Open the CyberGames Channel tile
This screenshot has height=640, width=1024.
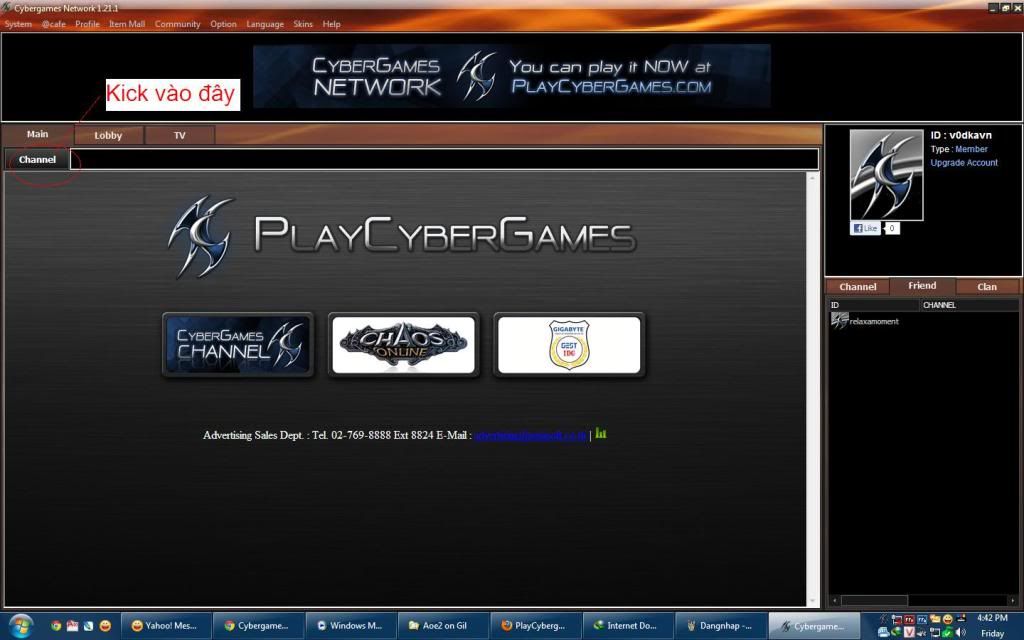(x=238, y=345)
